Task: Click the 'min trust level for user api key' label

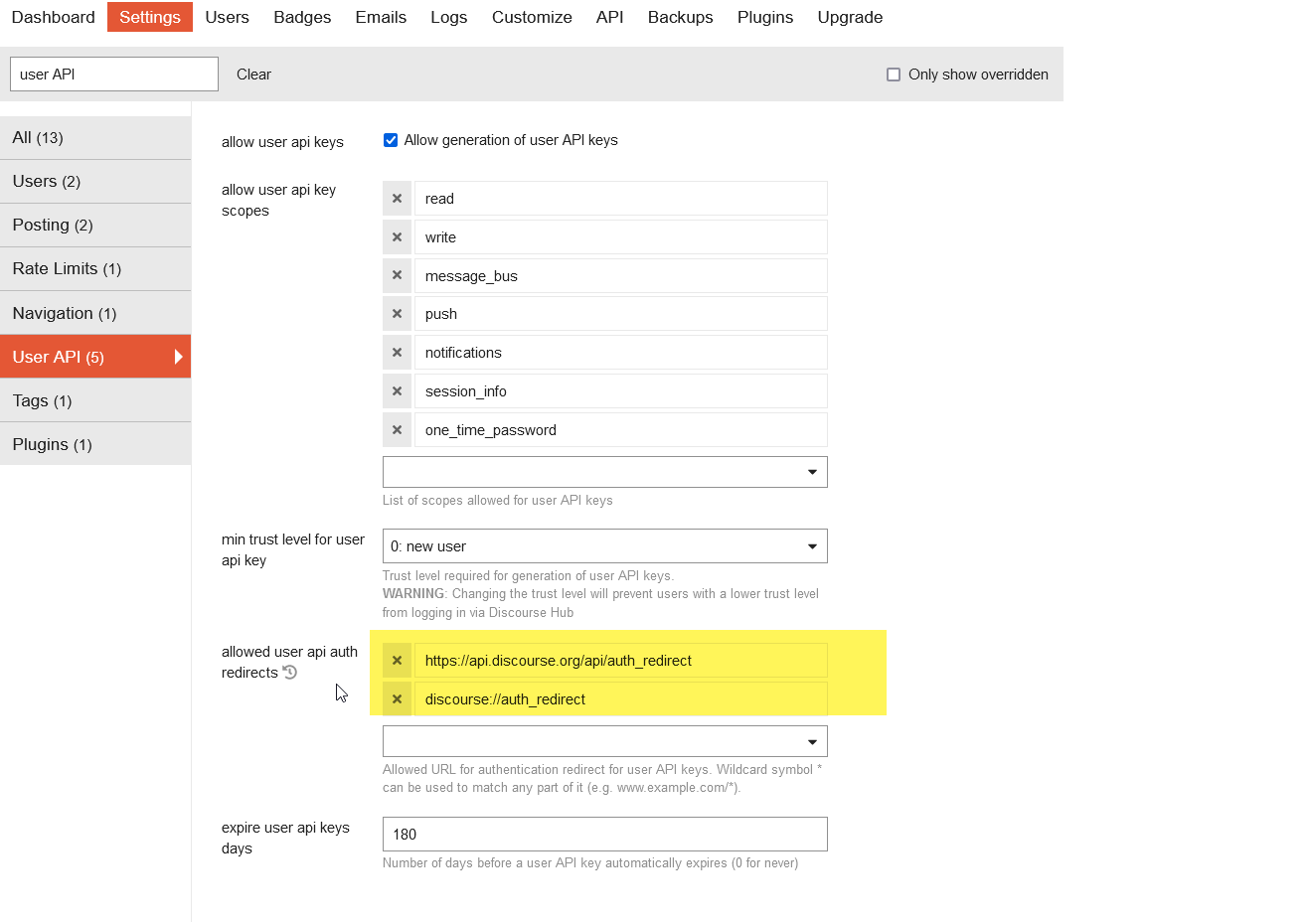Action: coord(293,549)
